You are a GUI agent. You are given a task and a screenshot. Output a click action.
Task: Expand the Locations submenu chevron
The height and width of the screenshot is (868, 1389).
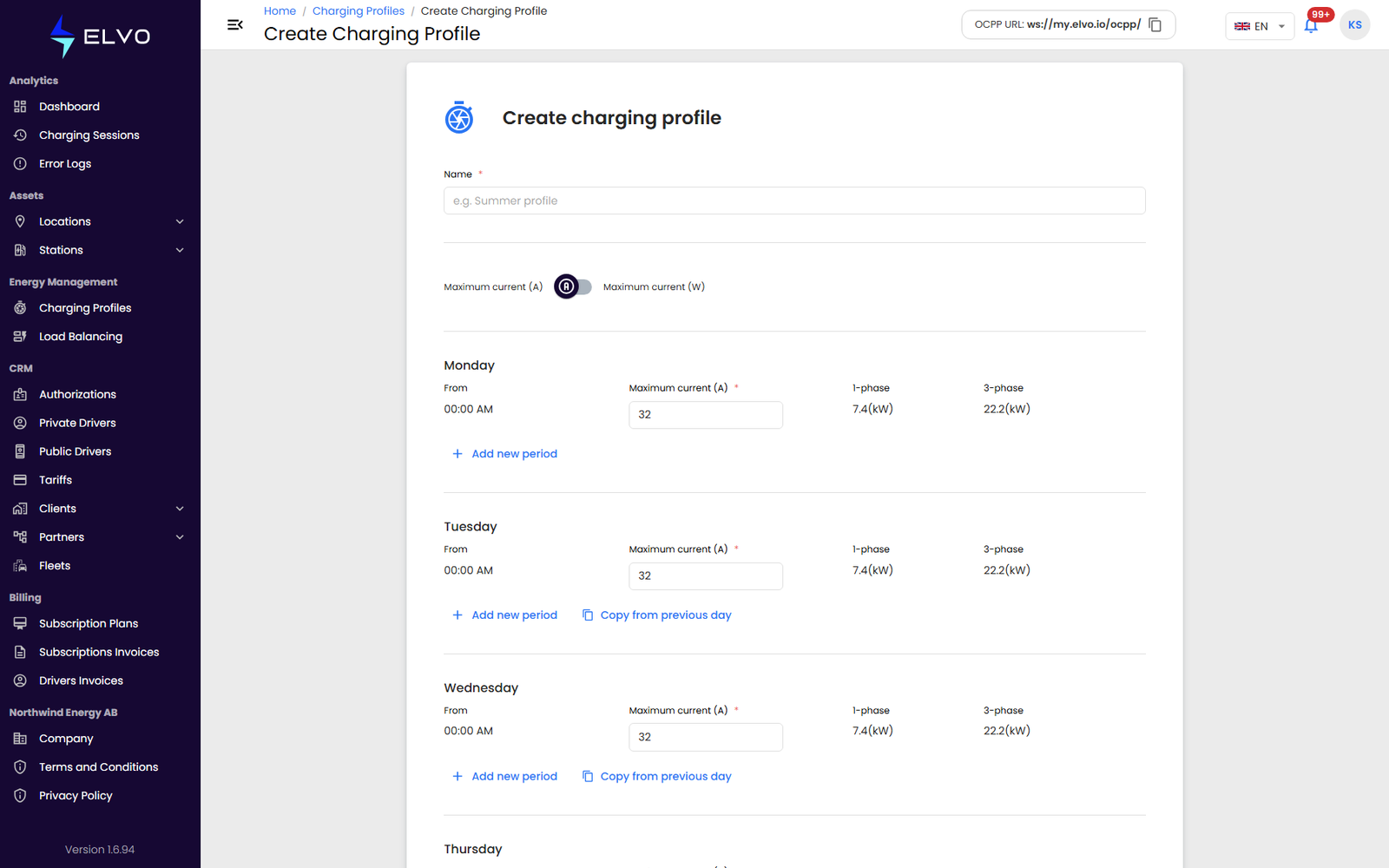click(x=180, y=221)
